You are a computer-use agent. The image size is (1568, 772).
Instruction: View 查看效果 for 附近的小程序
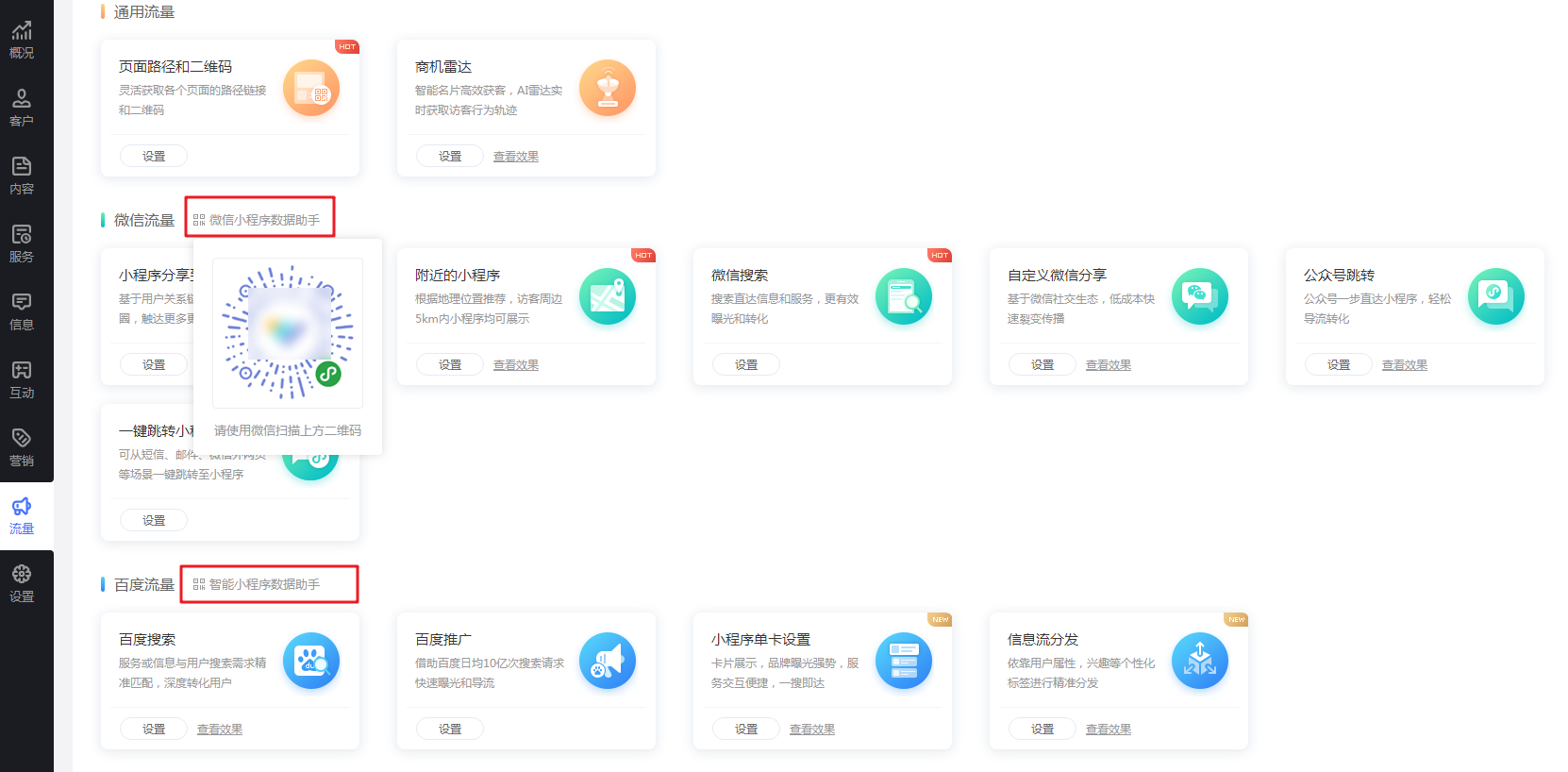(x=516, y=365)
